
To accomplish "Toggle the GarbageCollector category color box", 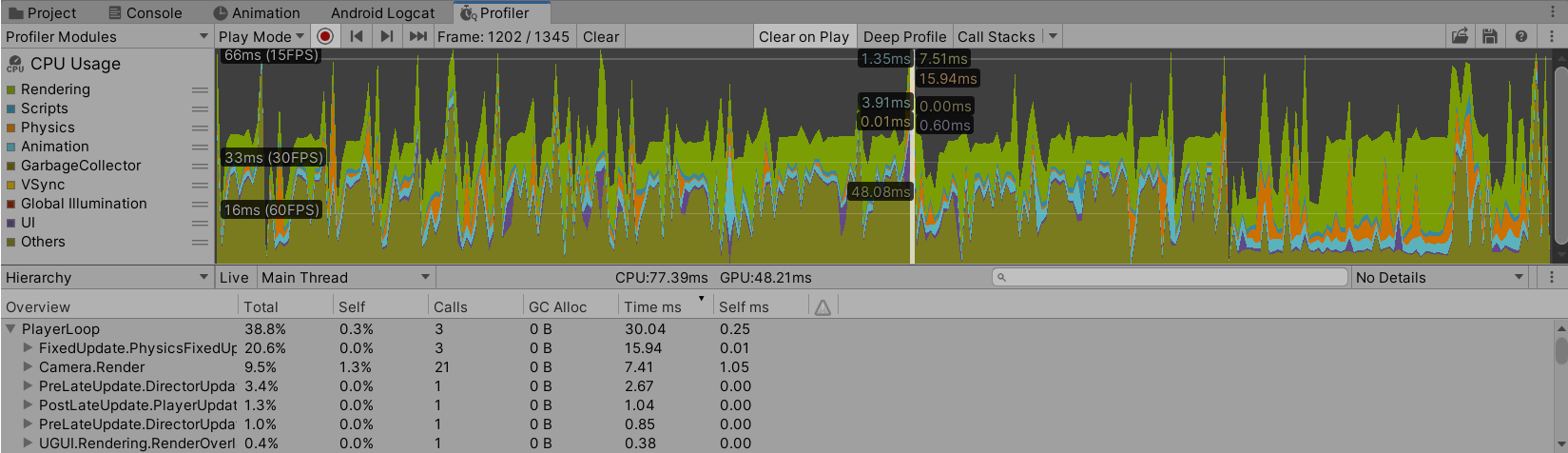I will (x=11, y=166).
